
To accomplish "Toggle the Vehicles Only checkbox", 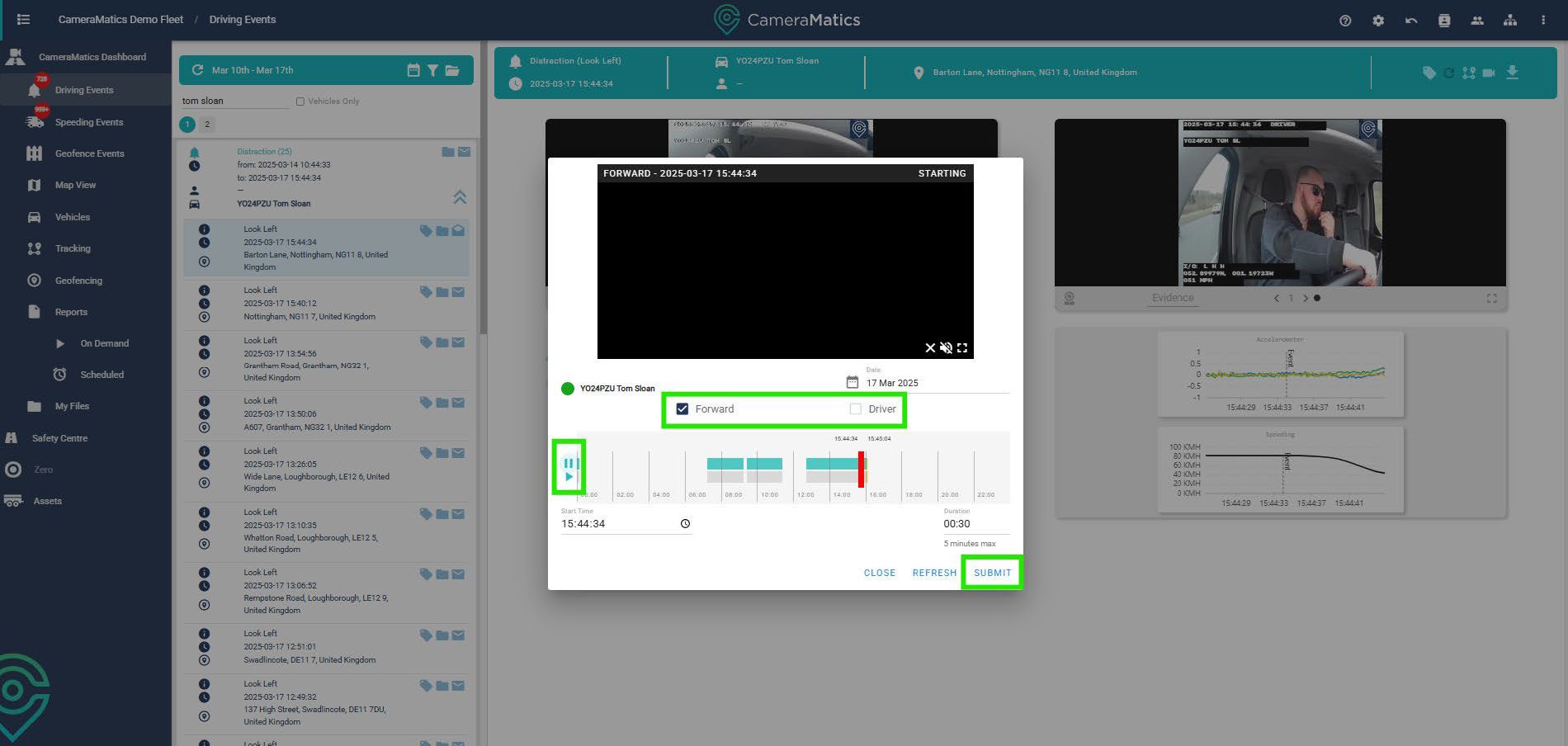I will pyautogui.click(x=300, y=102).
